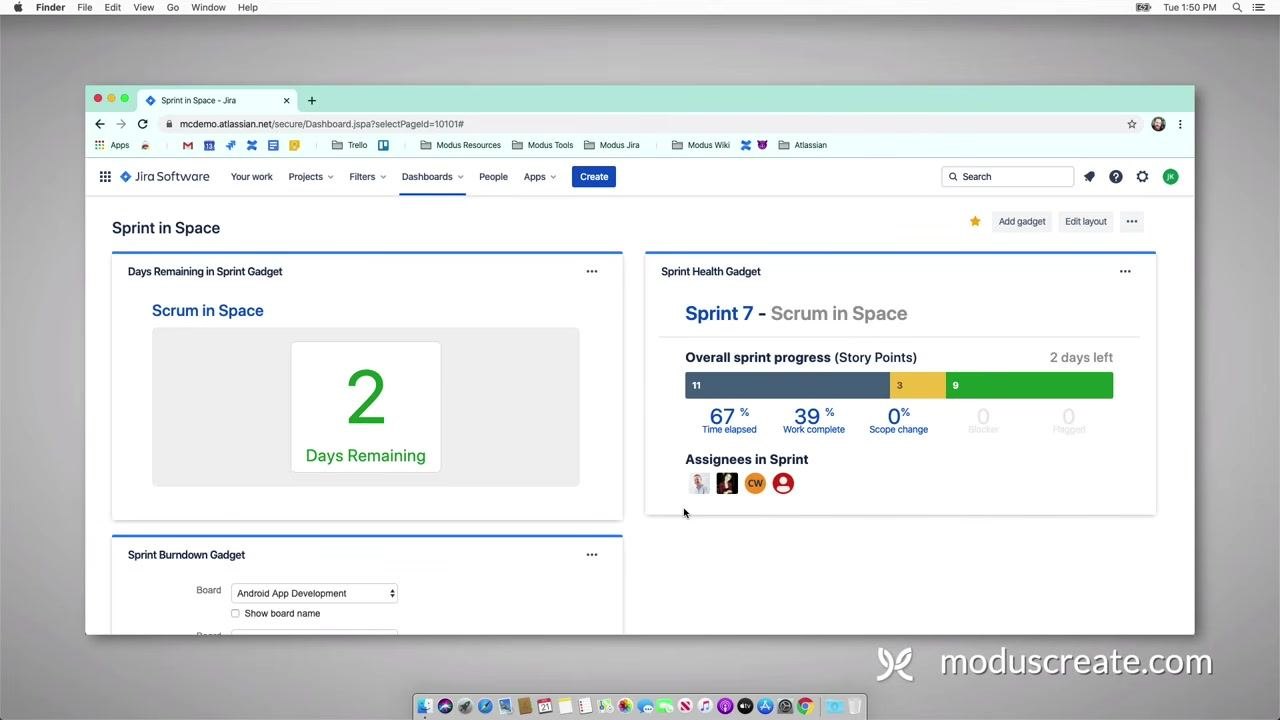
Task: Open Gmail bookmark icon
Action: (x=187, y=145)
